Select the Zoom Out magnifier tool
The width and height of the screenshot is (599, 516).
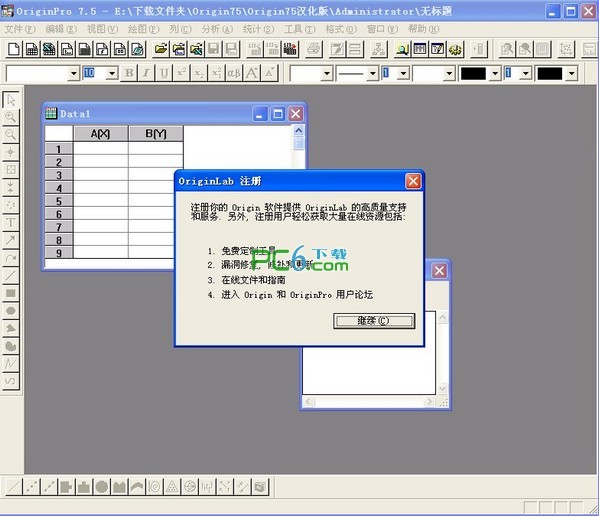tap(11, 134)
